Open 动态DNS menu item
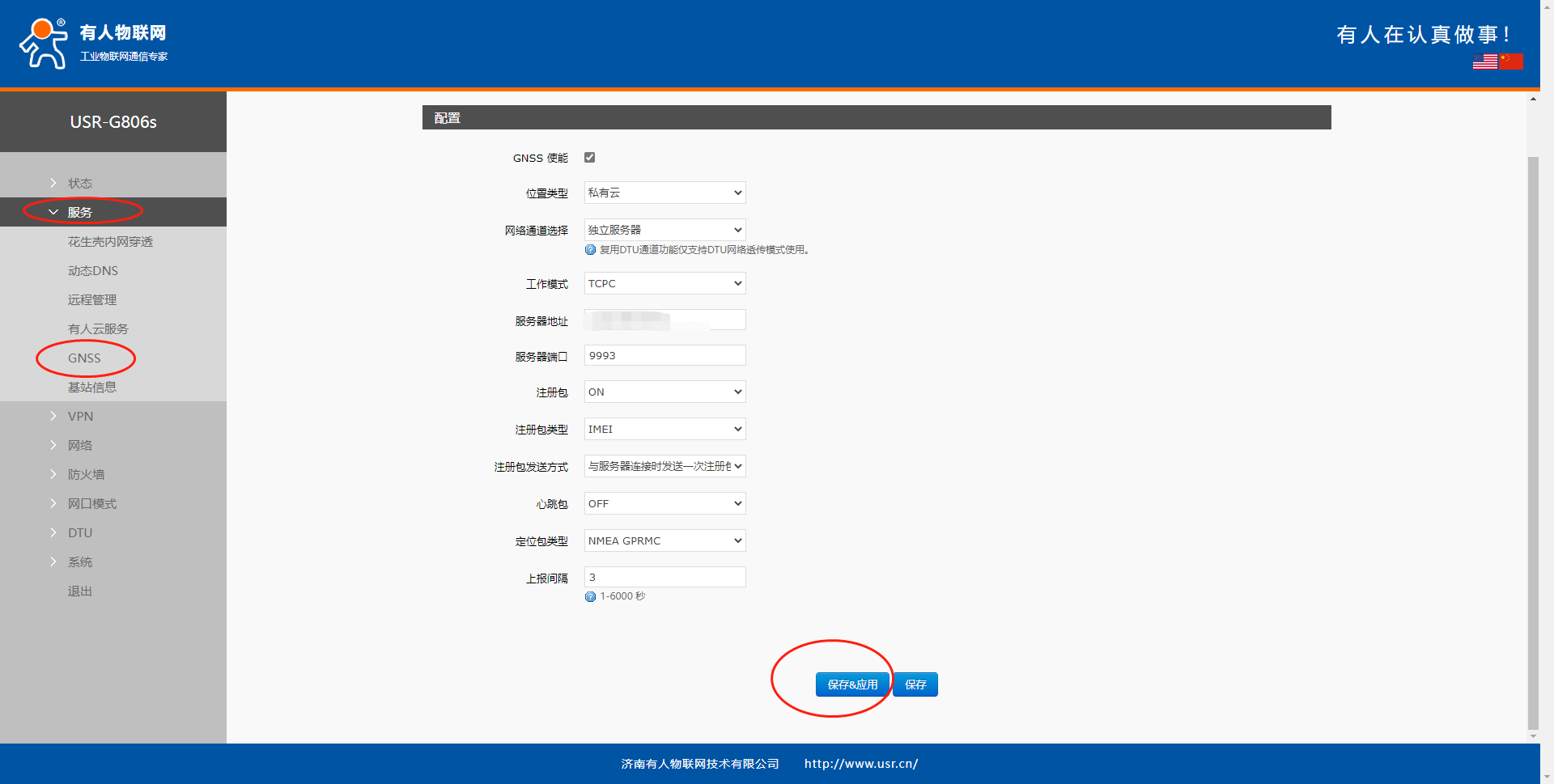Screen dimensions: 1554x784 (93, 271)
